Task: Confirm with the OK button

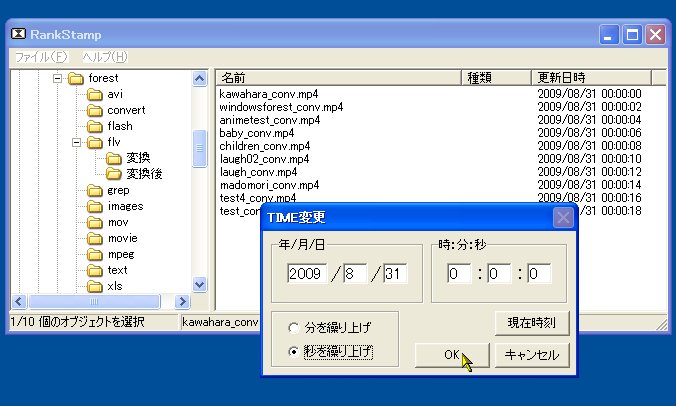Action: click(x=452, y=355)
